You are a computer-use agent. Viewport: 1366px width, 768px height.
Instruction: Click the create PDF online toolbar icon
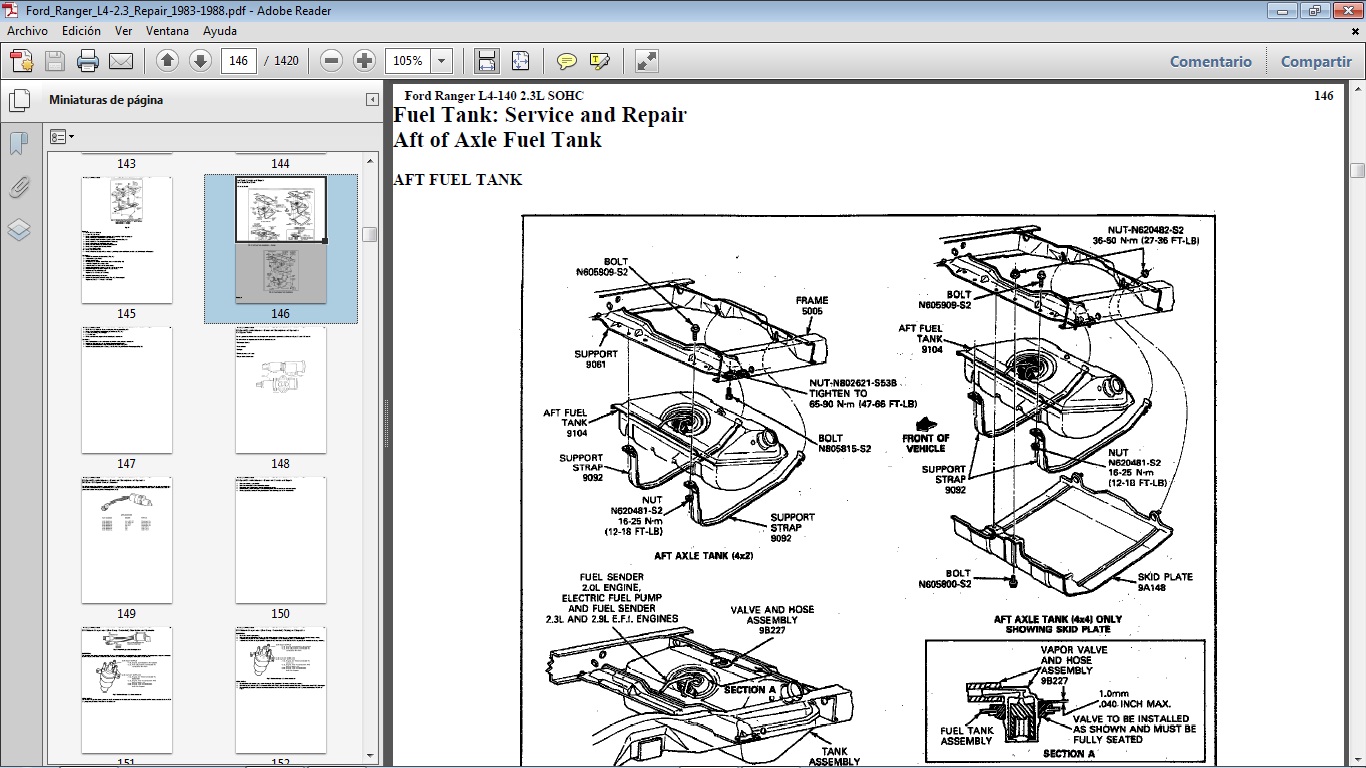[x=21, y=61]
